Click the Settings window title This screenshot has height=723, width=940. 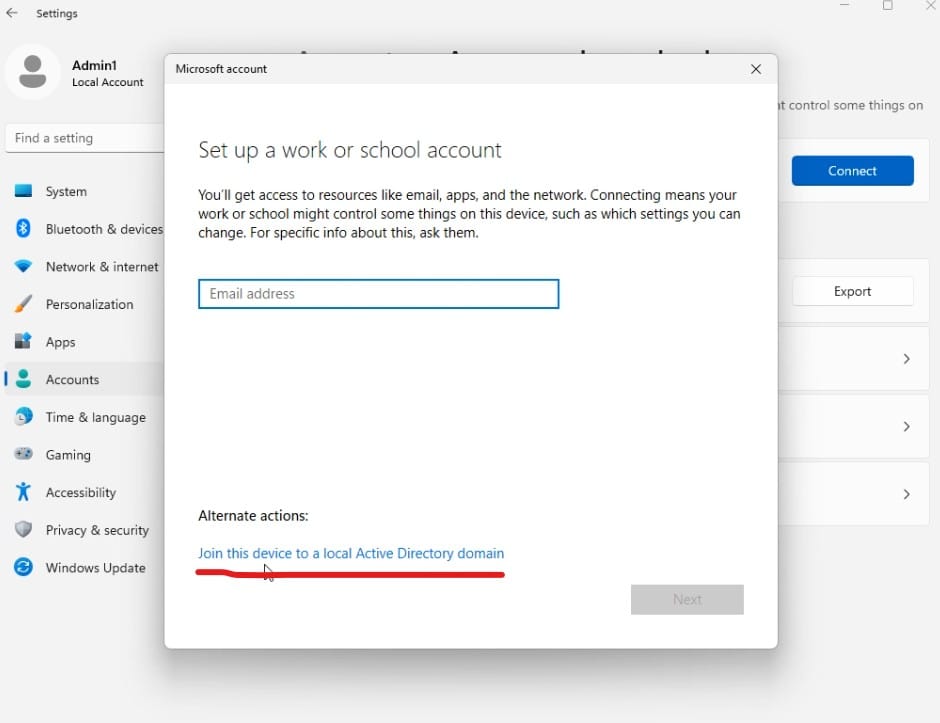coord(57,13)
